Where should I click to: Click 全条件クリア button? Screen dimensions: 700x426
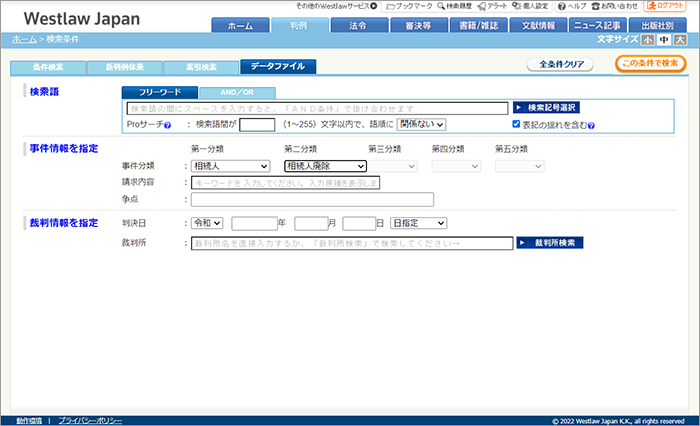click(x=560, y=64)
